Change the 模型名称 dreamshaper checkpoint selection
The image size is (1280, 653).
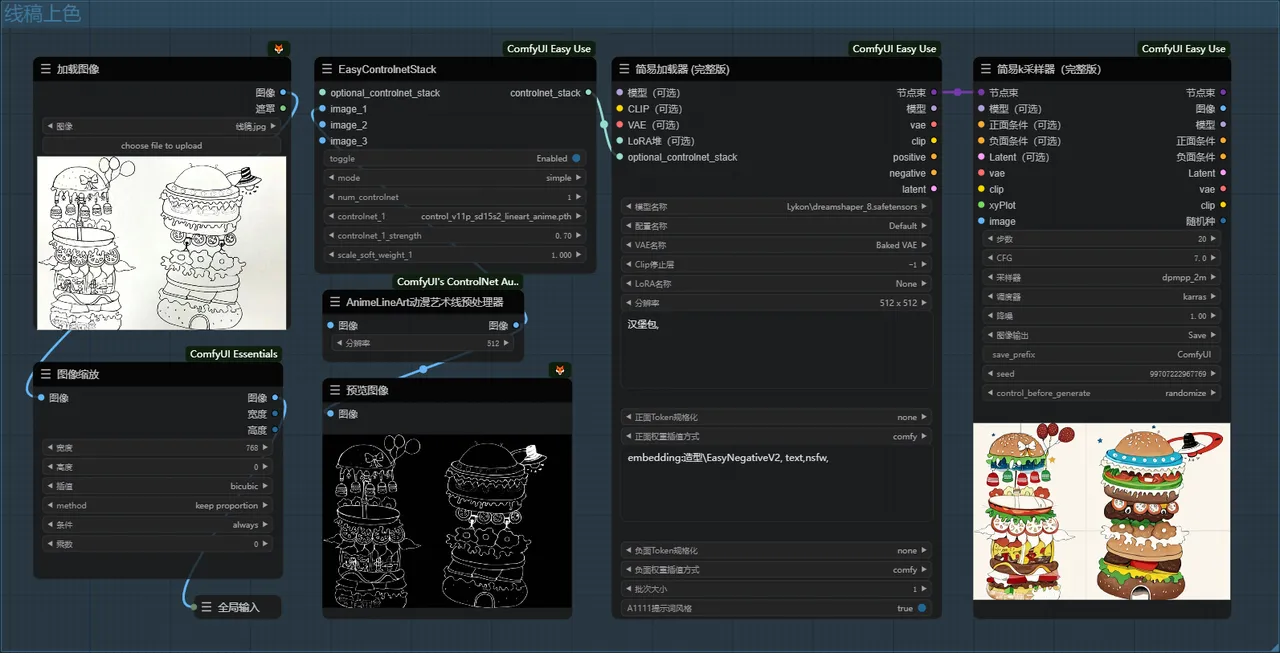pyautogui.click(x=776, y=207)
